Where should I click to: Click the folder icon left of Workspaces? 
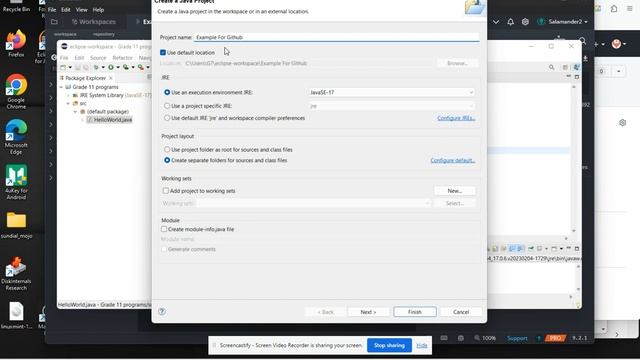tap(54, 22)
